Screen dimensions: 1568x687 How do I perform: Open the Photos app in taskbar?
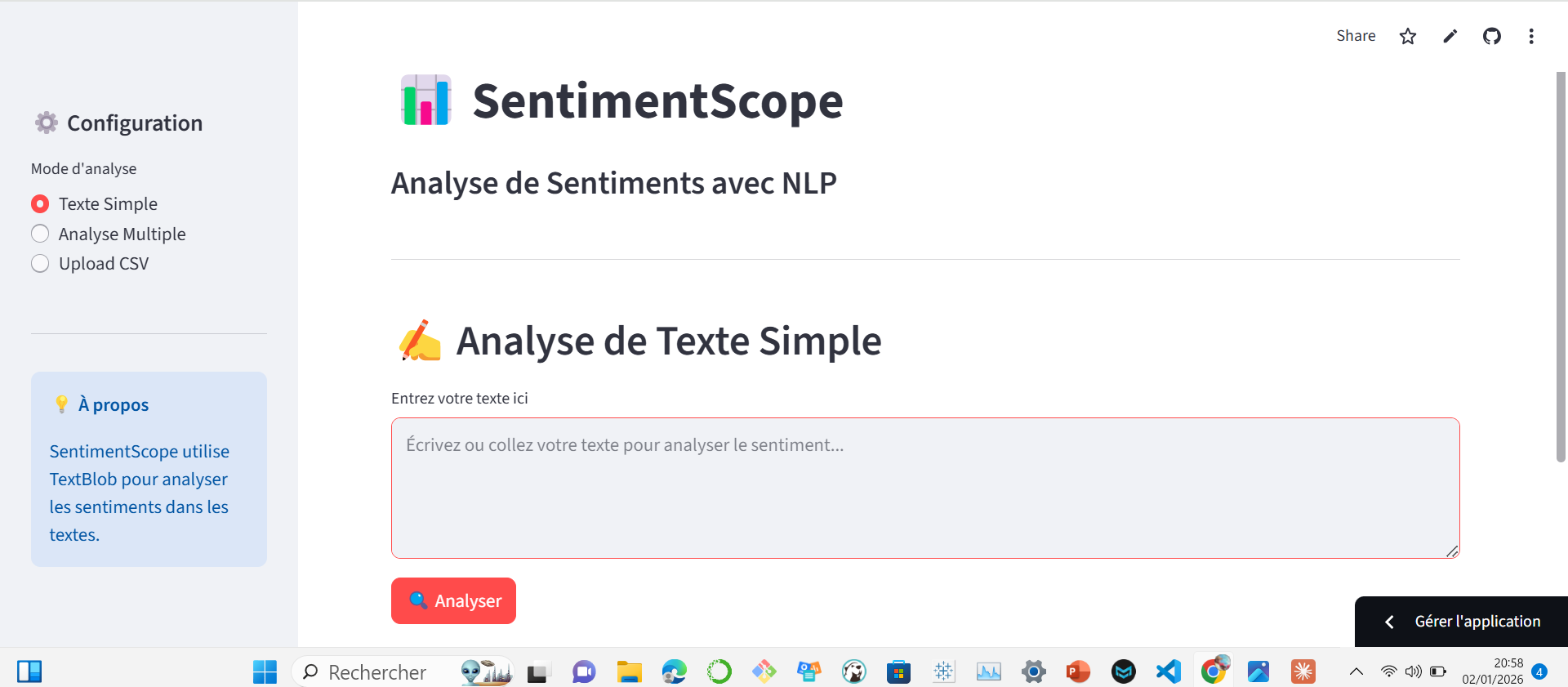pyautogui.click(x=1258, y=671)
